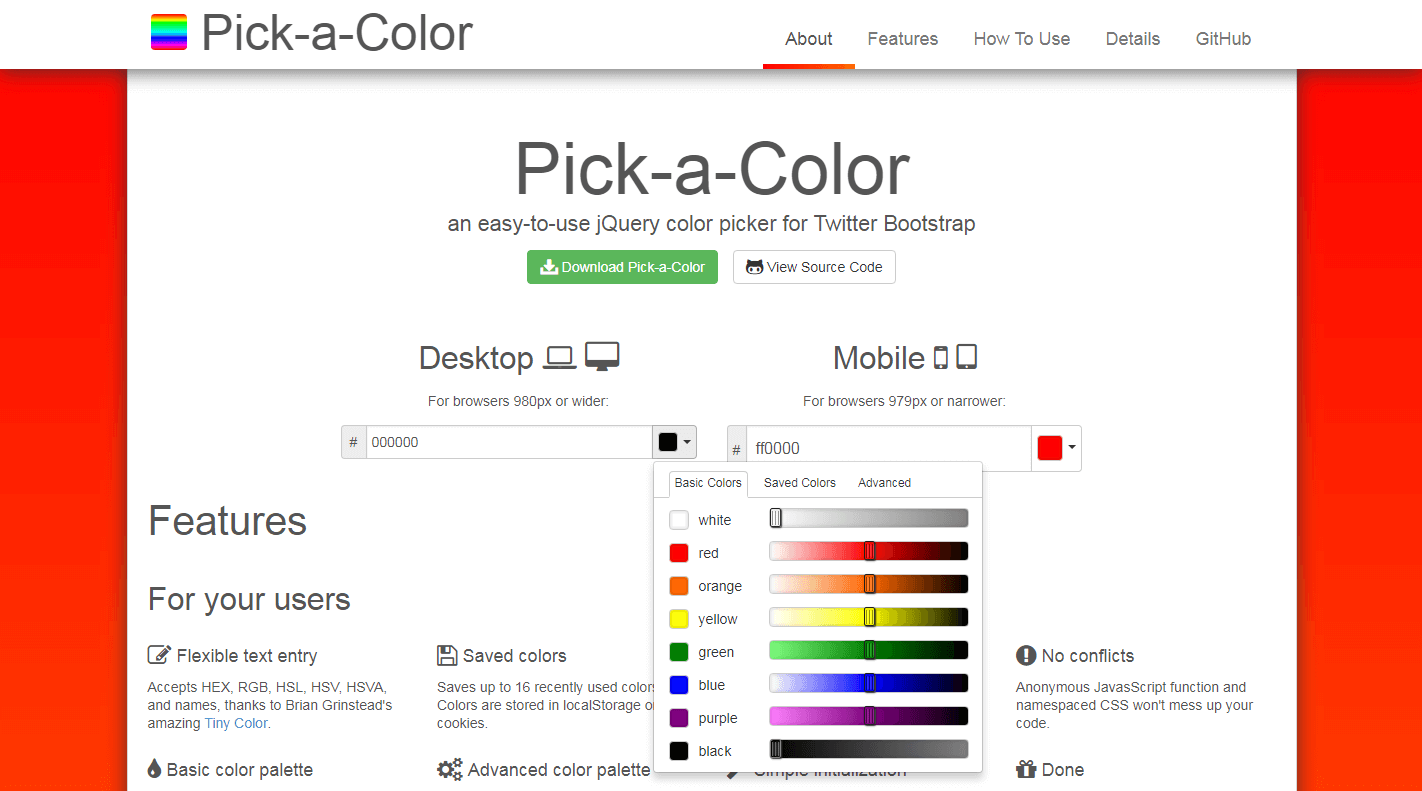The height and width of the screenshot is (791, 1422).
Task: Open the Details navigation item
Action: pyautogui.click(x=1133, y=39)
